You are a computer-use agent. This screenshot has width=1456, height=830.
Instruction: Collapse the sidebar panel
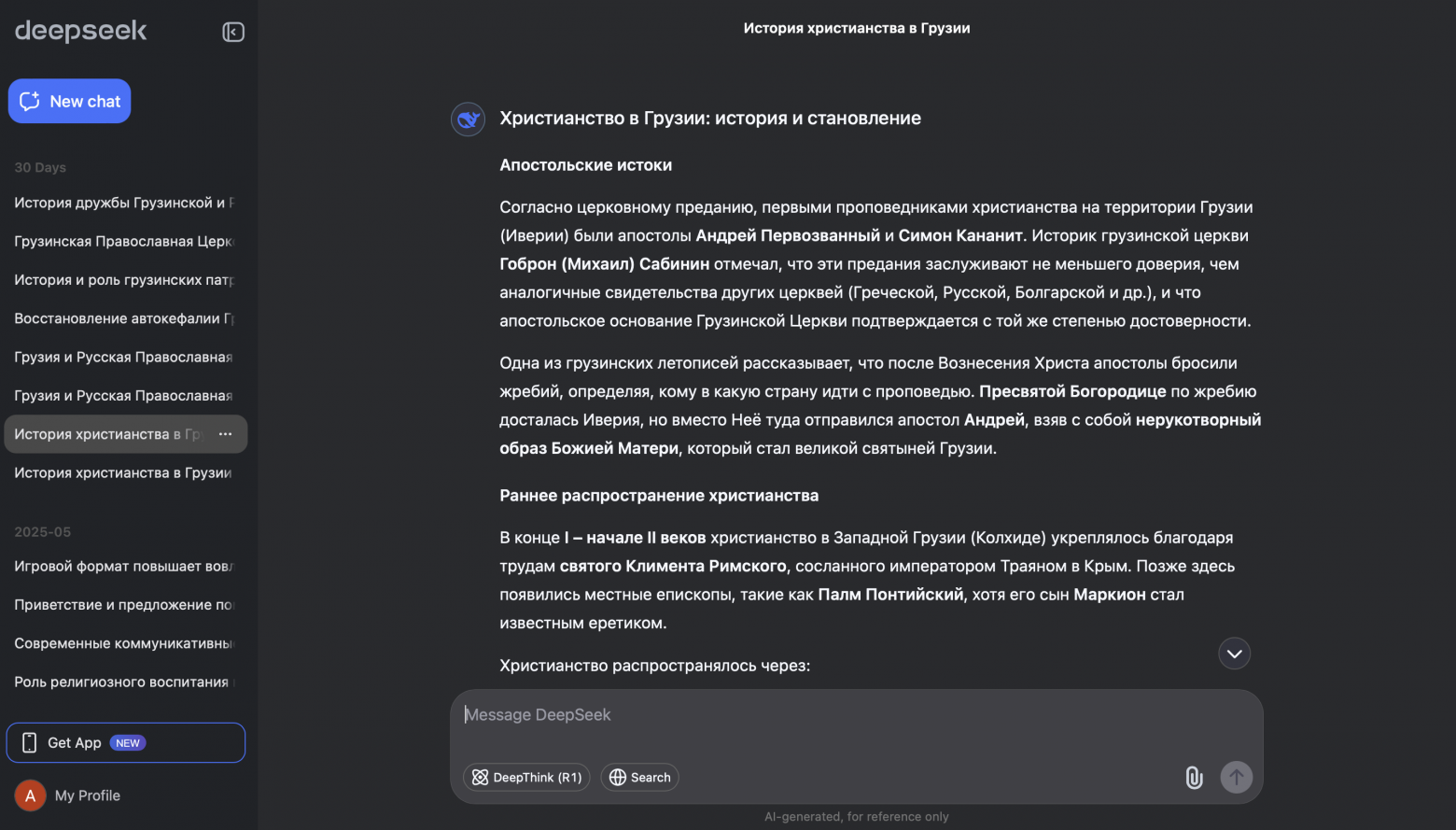click(233, 33)
